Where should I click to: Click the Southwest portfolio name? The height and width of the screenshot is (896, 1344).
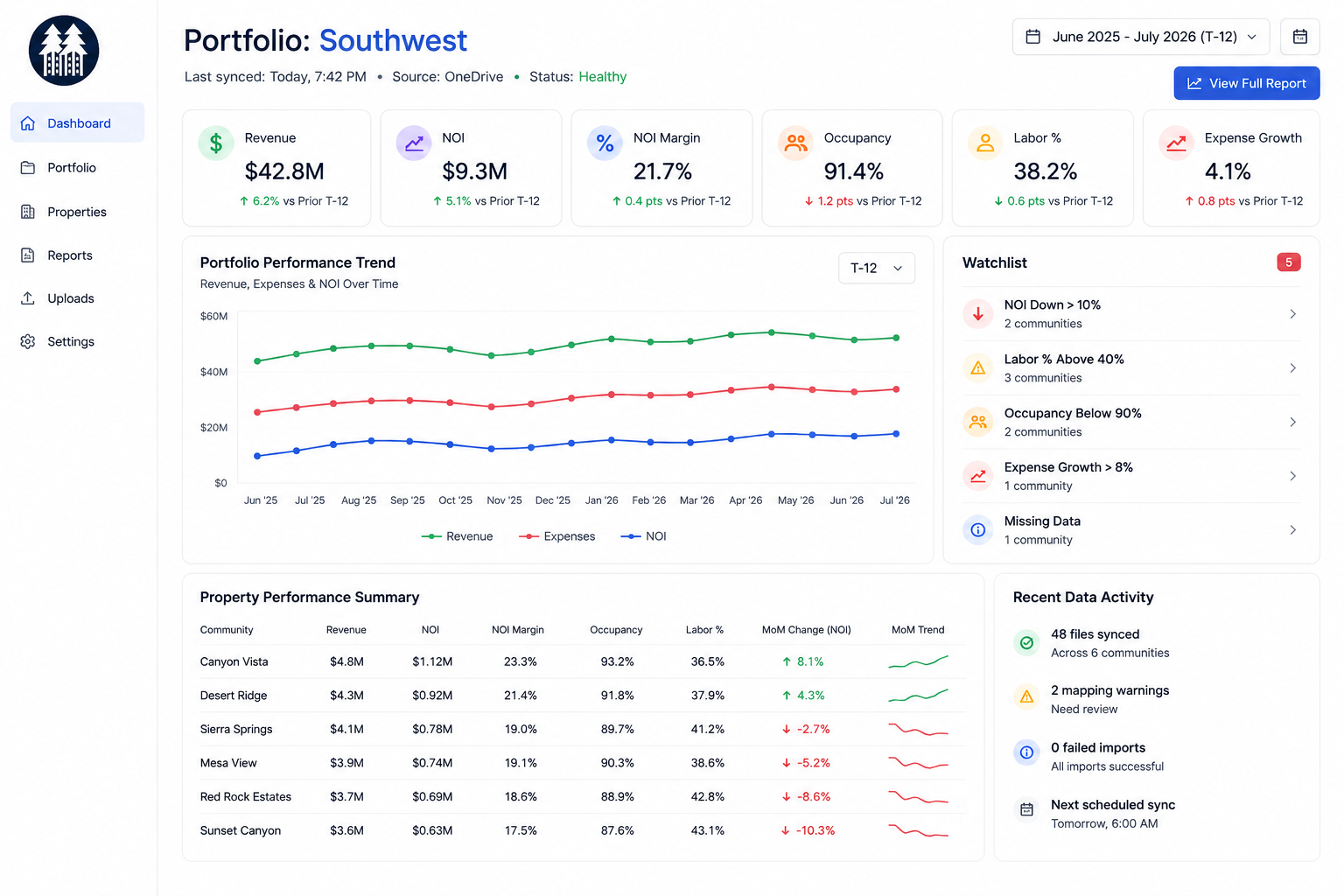coord(393,40)
